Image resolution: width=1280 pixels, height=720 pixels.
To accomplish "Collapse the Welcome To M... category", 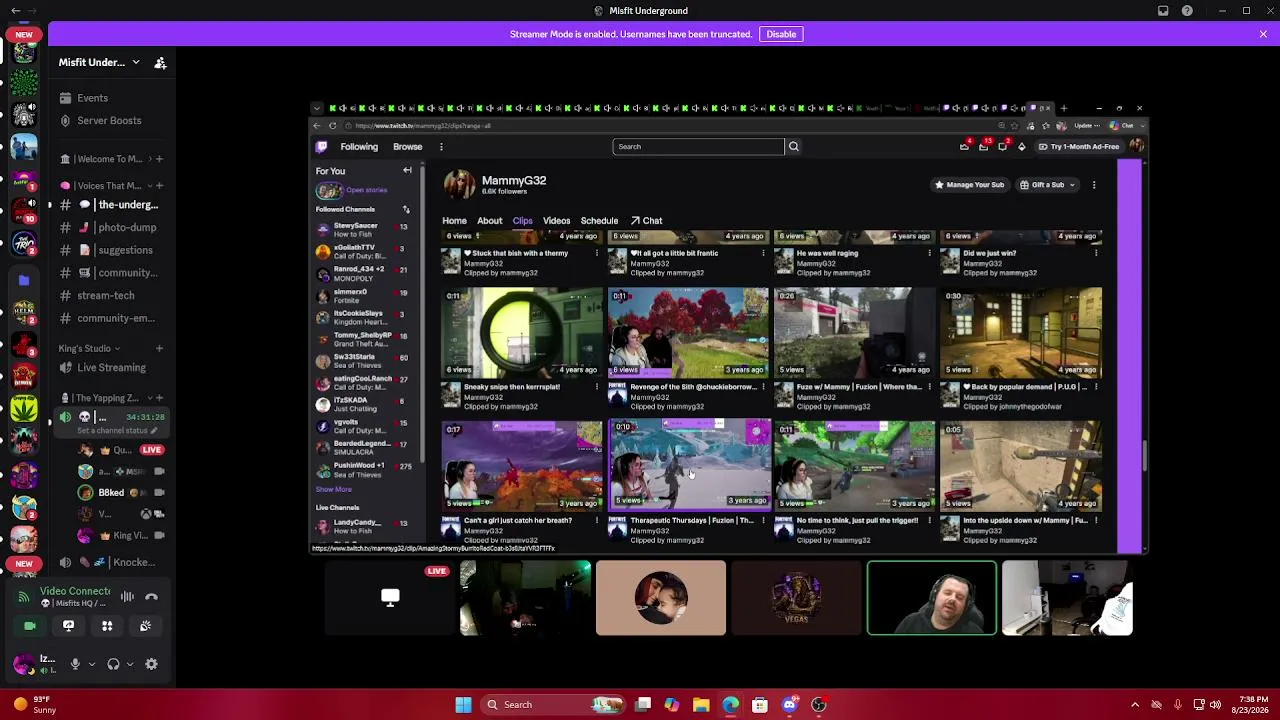I will (110, 159).
